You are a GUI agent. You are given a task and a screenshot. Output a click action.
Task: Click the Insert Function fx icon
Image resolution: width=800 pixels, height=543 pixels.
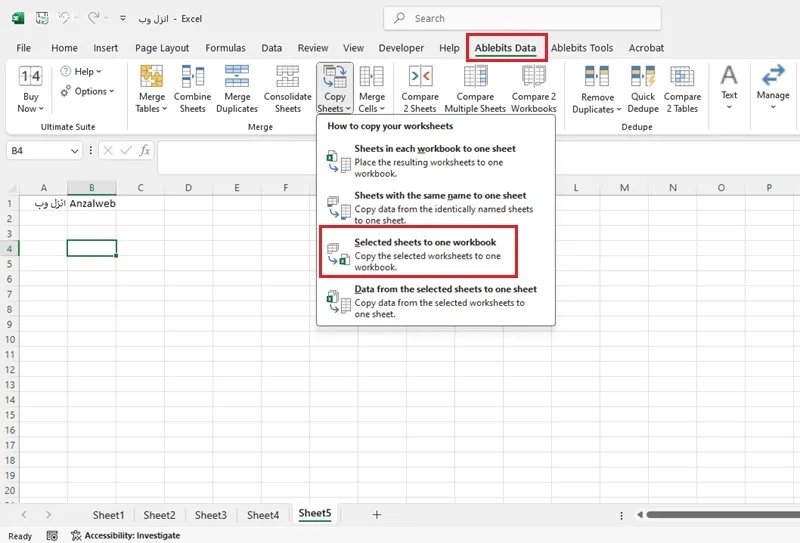pyautogui.click(x=144, y=150)
